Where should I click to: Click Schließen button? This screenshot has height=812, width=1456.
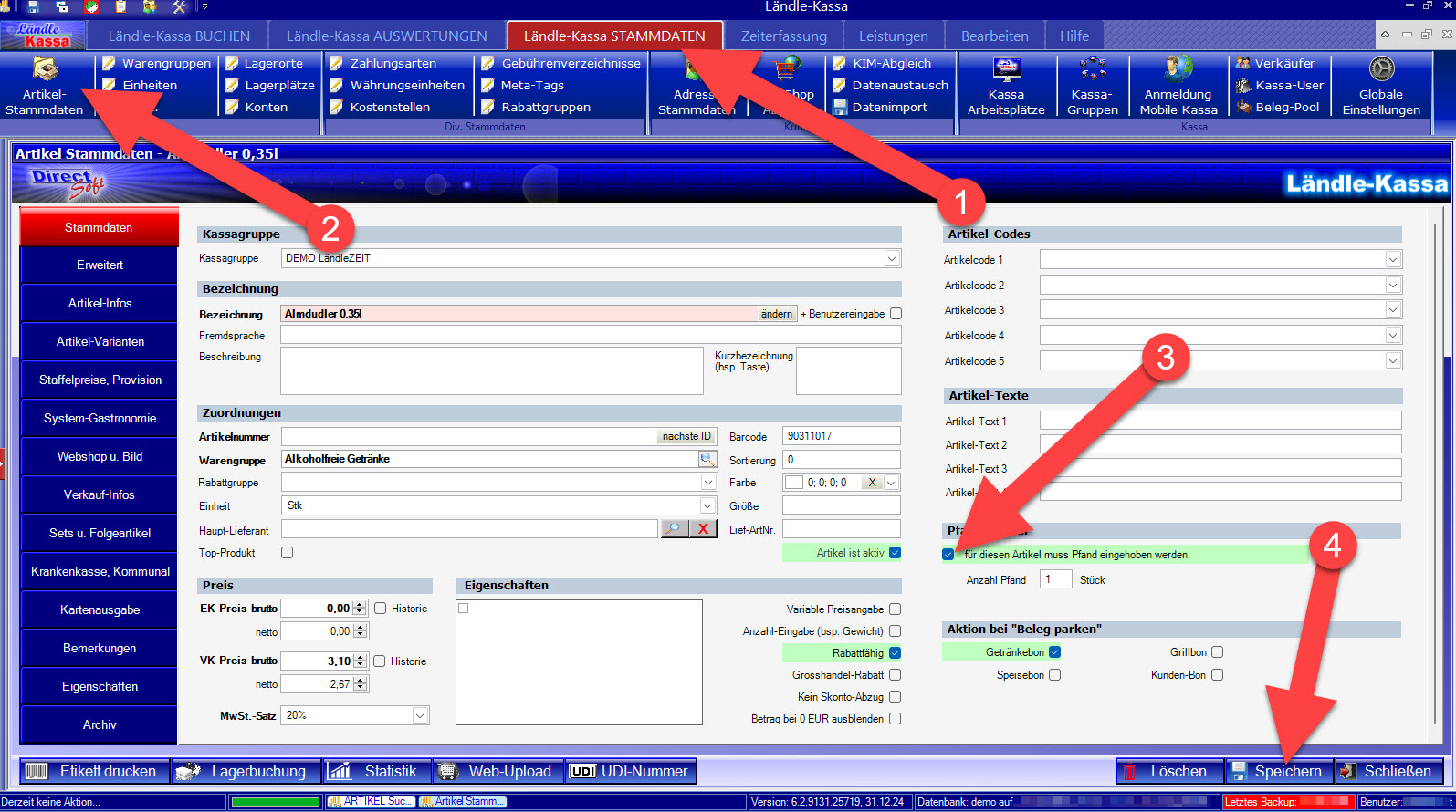1388,772
